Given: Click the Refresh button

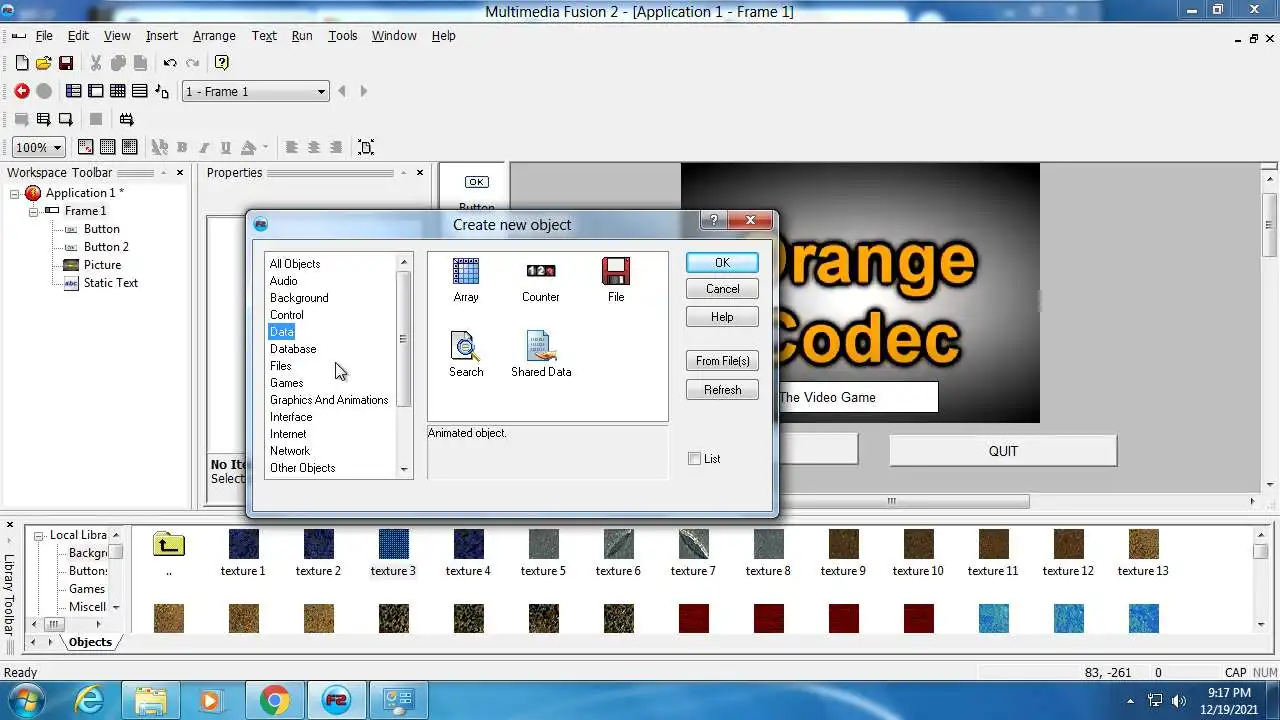Looking at the screenshot, I should click(x=722, y=390).
